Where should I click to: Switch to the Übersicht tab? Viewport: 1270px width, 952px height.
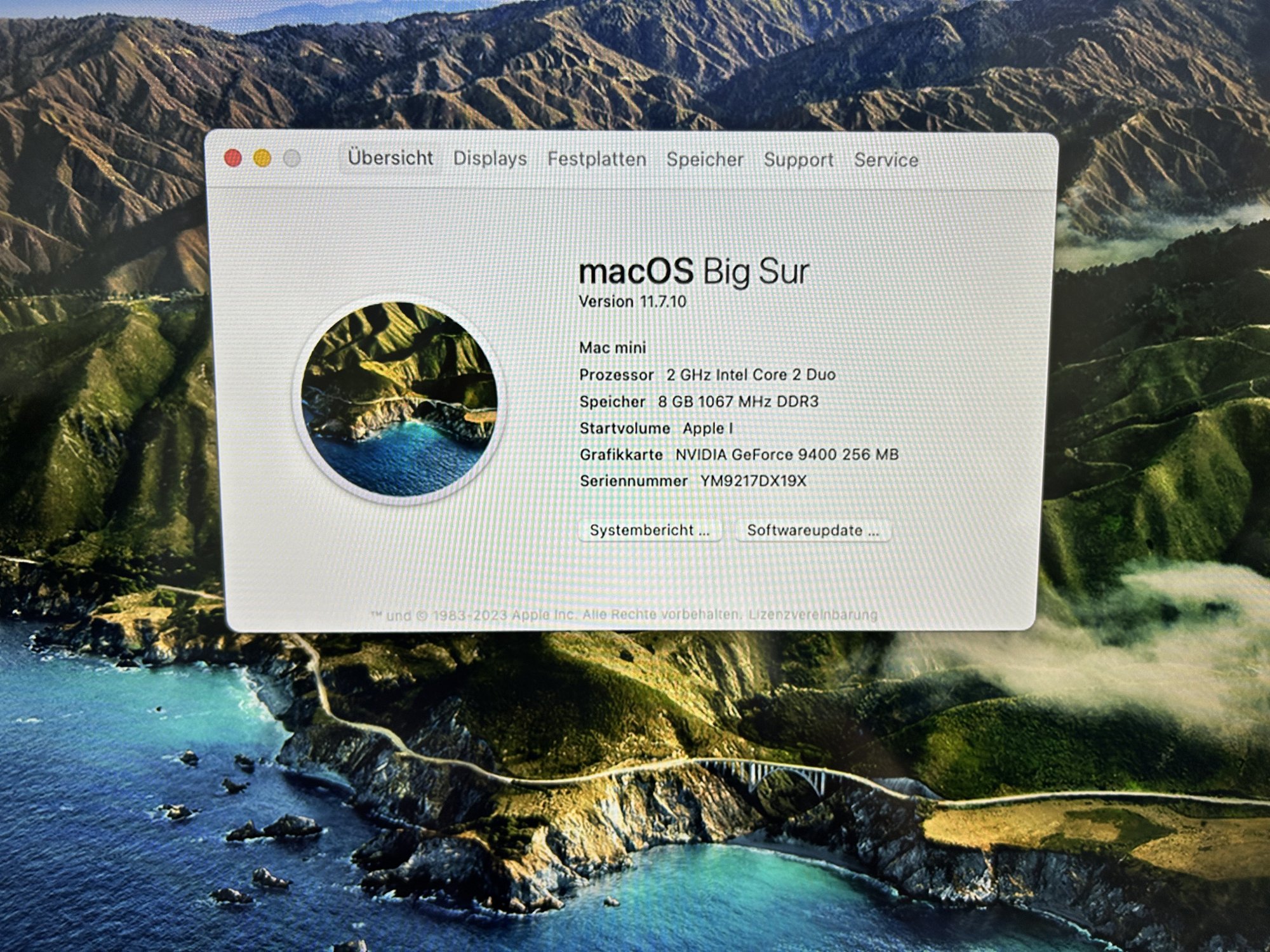(x=390, y=157)
